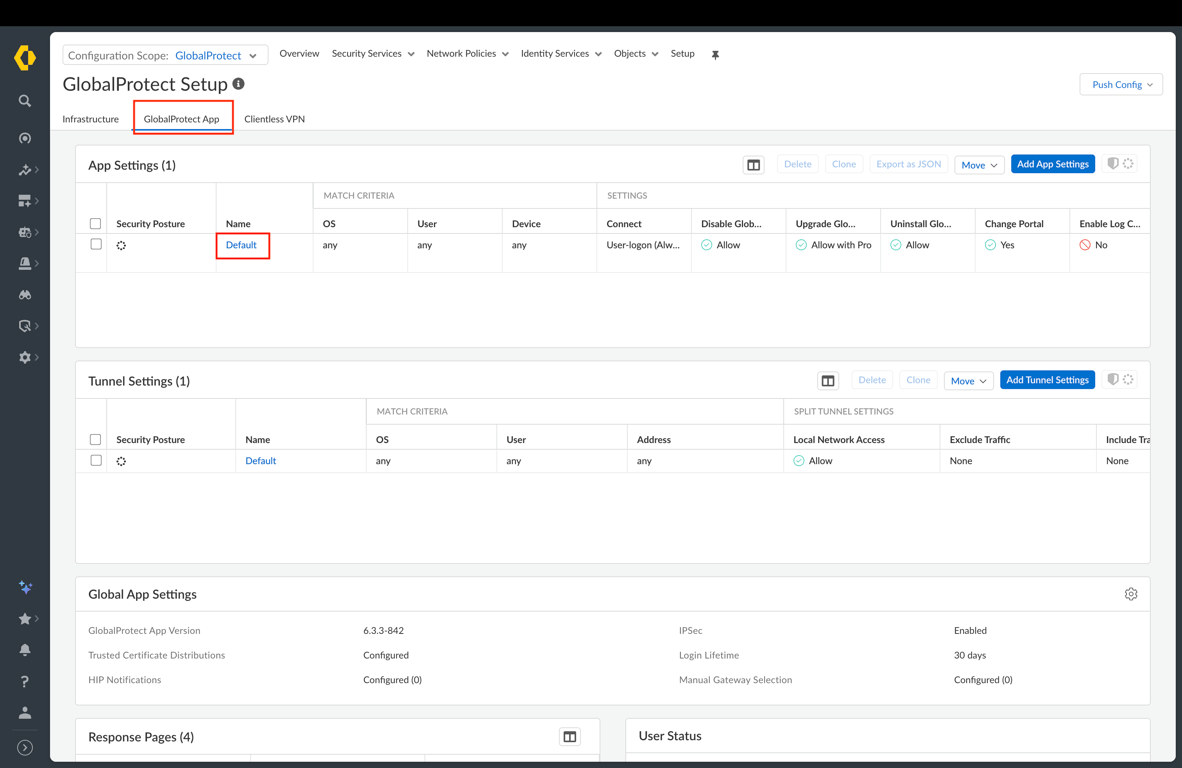Click the yellow Palo Alto logo icon
The height and width of the screenshot is (768, 1182).
click(25, 57)
